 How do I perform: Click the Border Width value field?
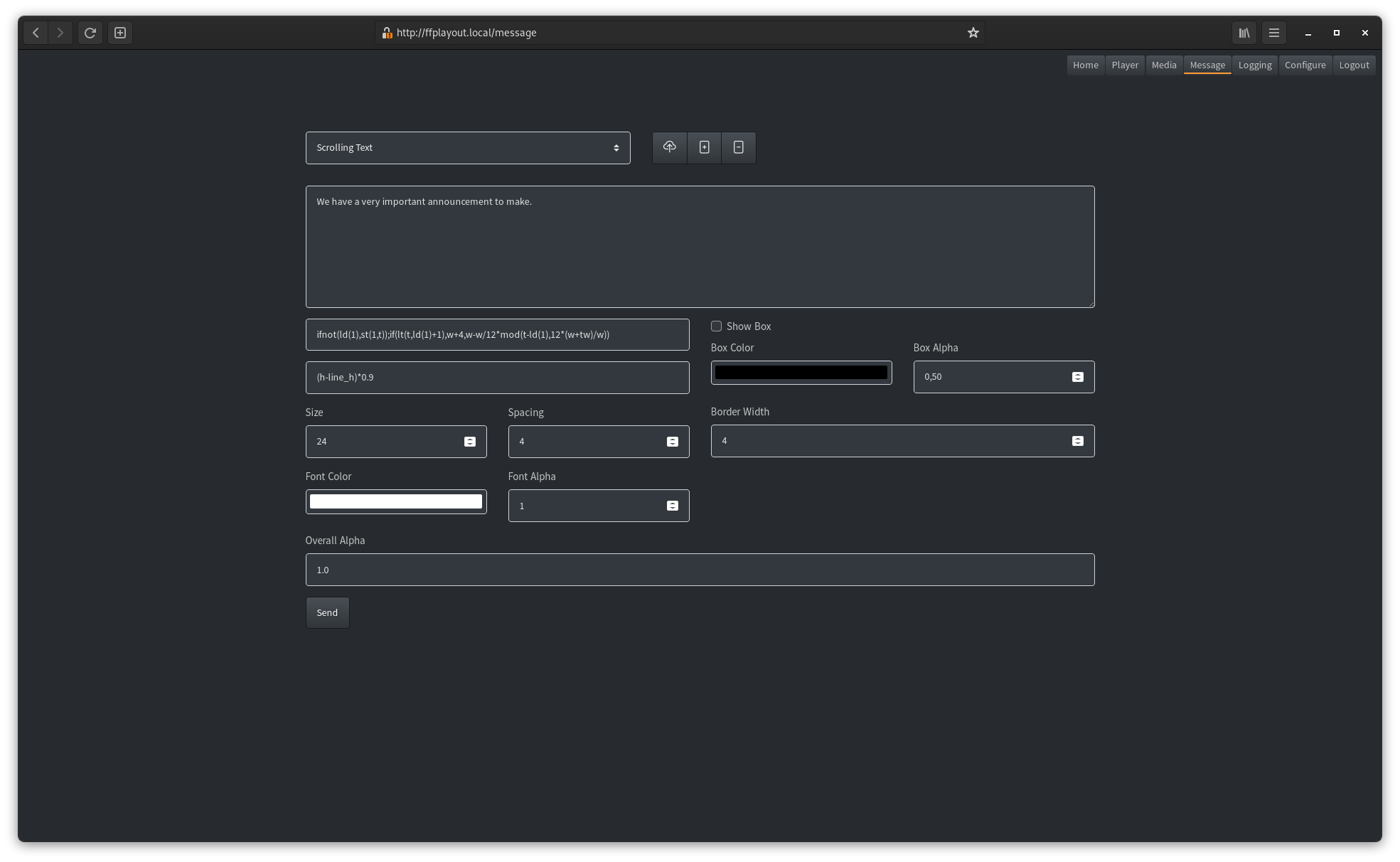[x=903, y=441]
